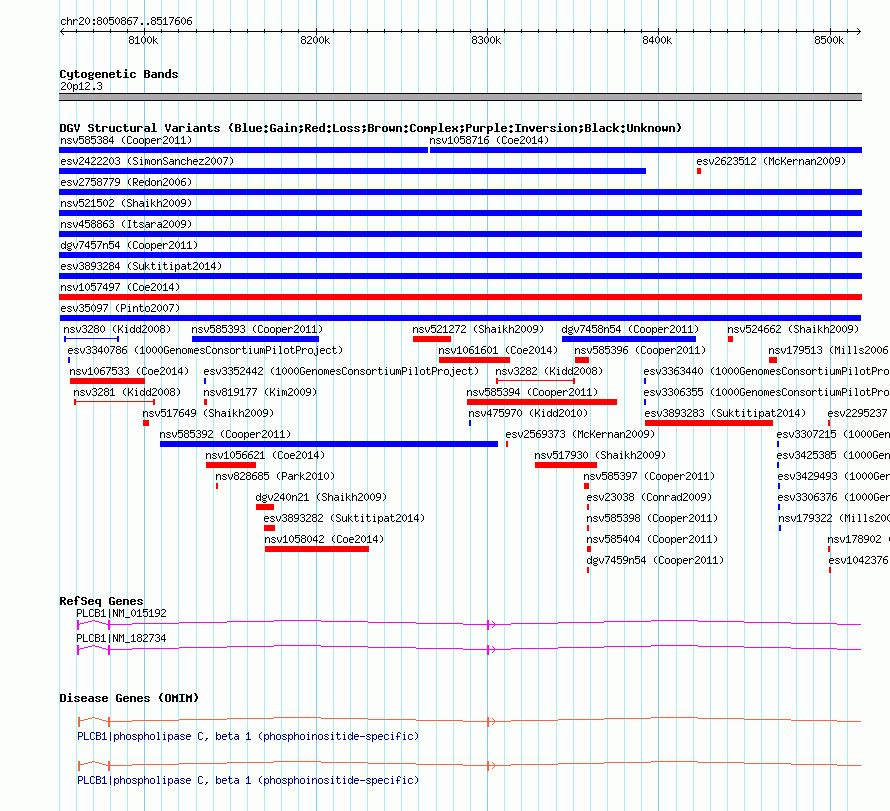Open esv2569373 (McKernan2009) variant
The height and width of the screenshot is (811, 890).
click(x=580, y=434)
